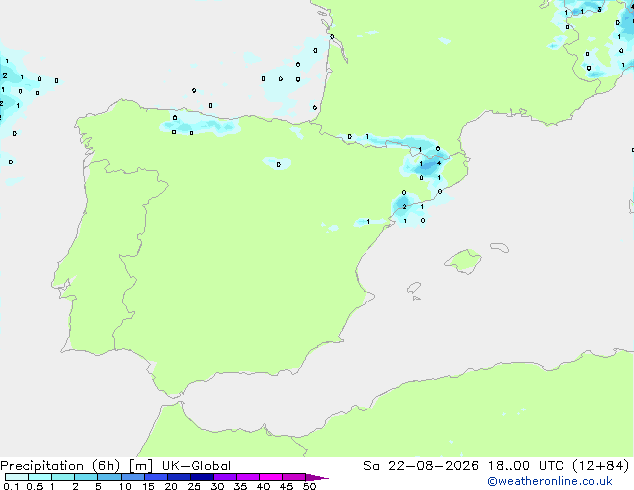Screen dimensions: 634x490
Task: Click the 'Precipitation (6h)' title text
Action: pyautogui.click(x=60, y=466)
